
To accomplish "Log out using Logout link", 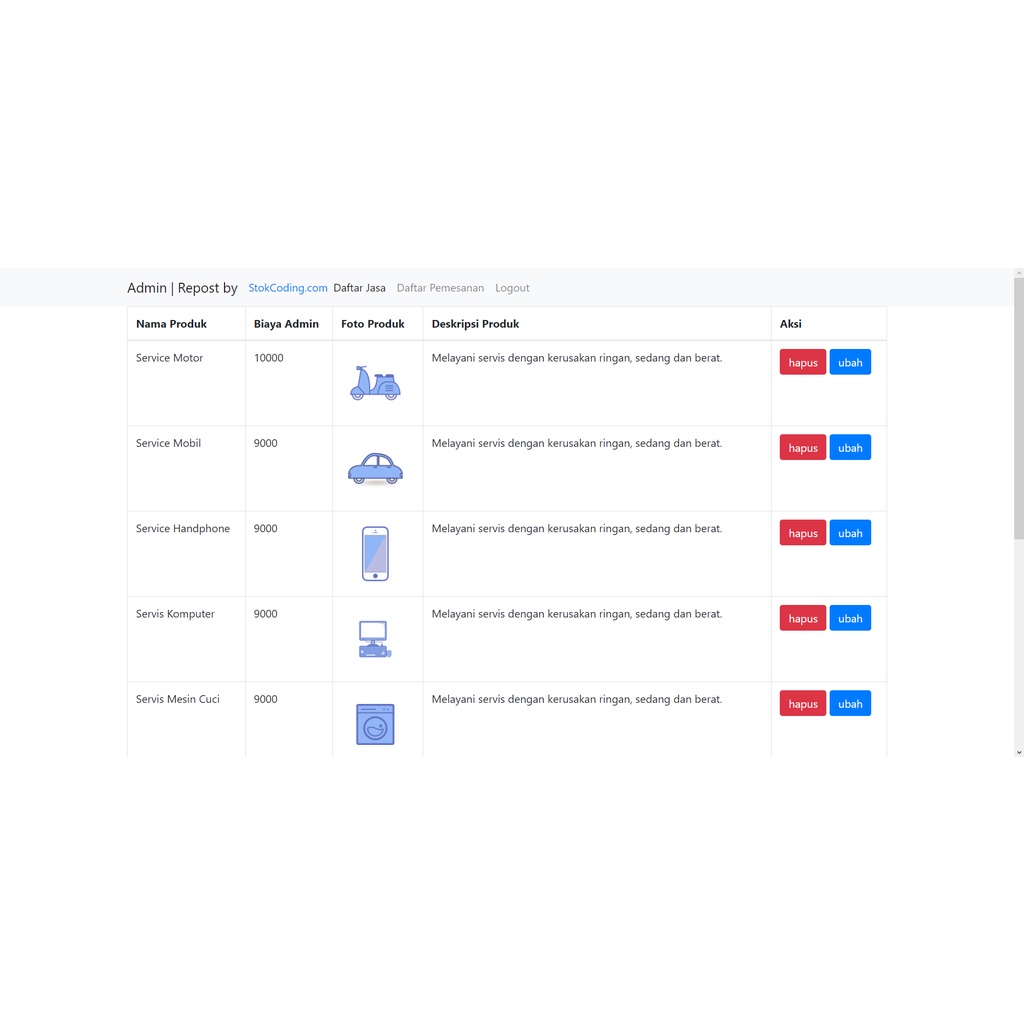I will point(512,288).
